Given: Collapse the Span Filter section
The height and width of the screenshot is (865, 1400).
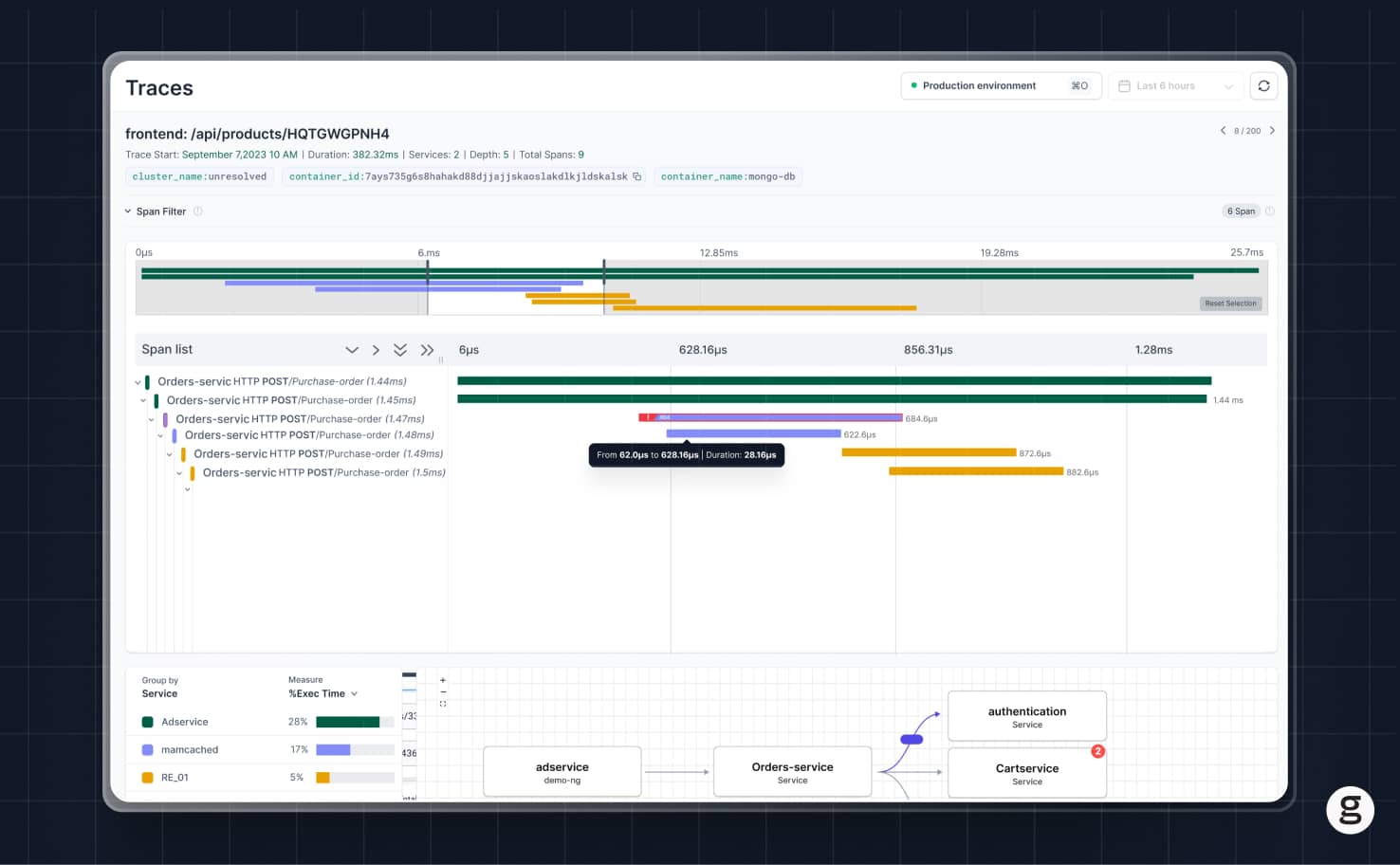Looking at the screenshot, I should pyautogui.click(x=128, y=212).
